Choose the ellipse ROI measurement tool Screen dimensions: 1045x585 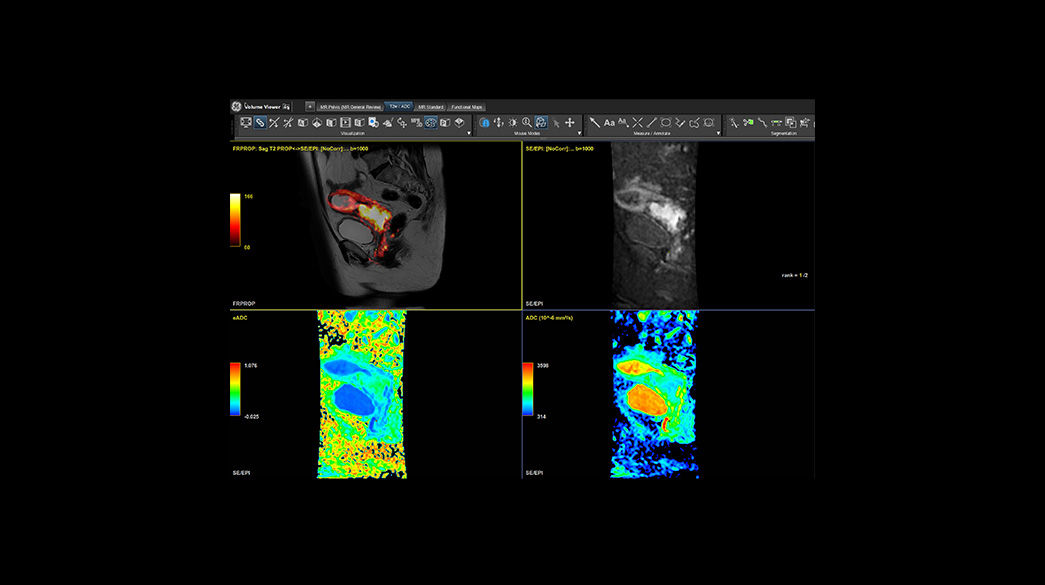(x=664, y=123)
